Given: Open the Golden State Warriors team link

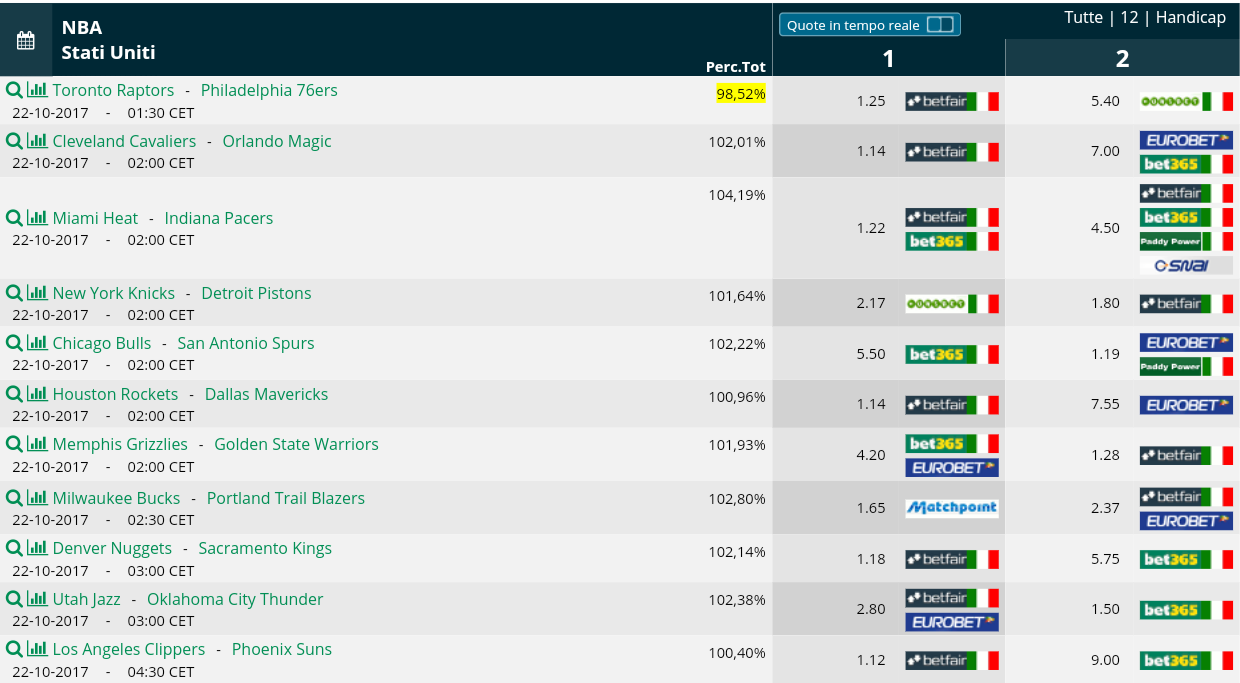Looking at the screenshot, I should 297,444.
